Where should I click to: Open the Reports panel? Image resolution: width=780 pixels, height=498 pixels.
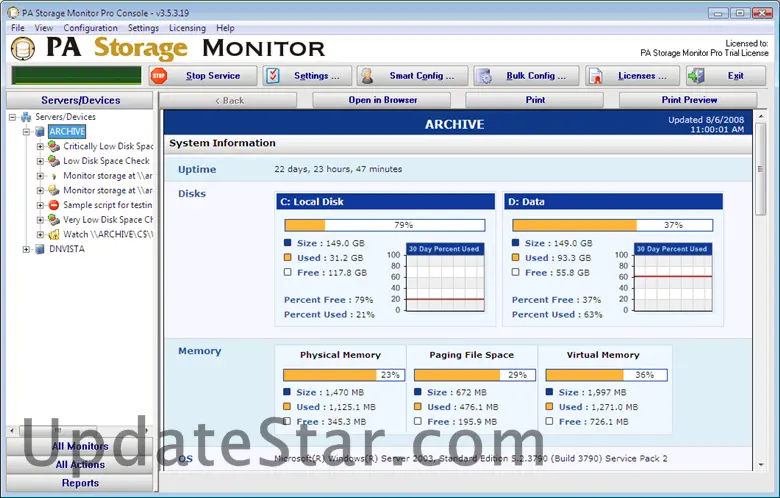click(x=80, y=483)
